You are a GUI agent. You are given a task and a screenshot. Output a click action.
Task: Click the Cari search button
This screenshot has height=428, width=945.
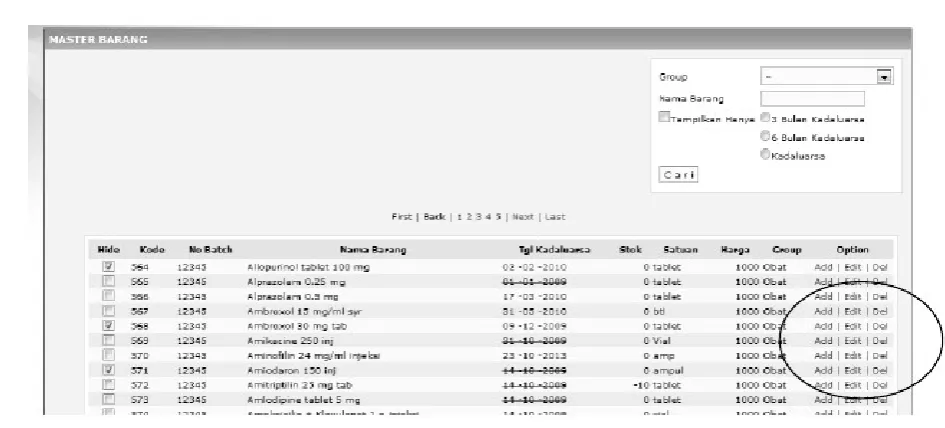pos(679,175)
